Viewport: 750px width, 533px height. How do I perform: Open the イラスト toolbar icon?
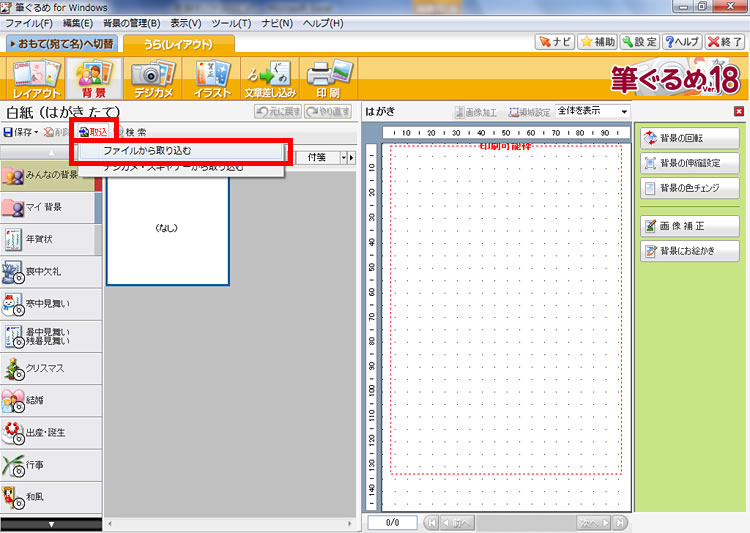pos(212,78)
